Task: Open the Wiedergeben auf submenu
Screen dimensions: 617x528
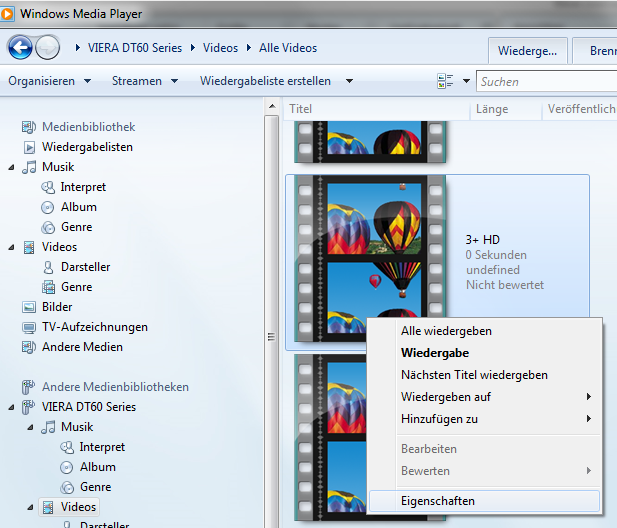Action: coord(485,397)
